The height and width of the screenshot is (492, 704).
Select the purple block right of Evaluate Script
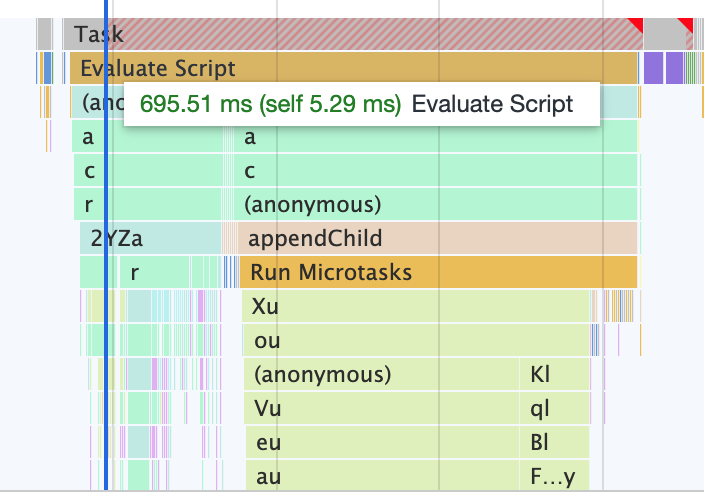653,69
